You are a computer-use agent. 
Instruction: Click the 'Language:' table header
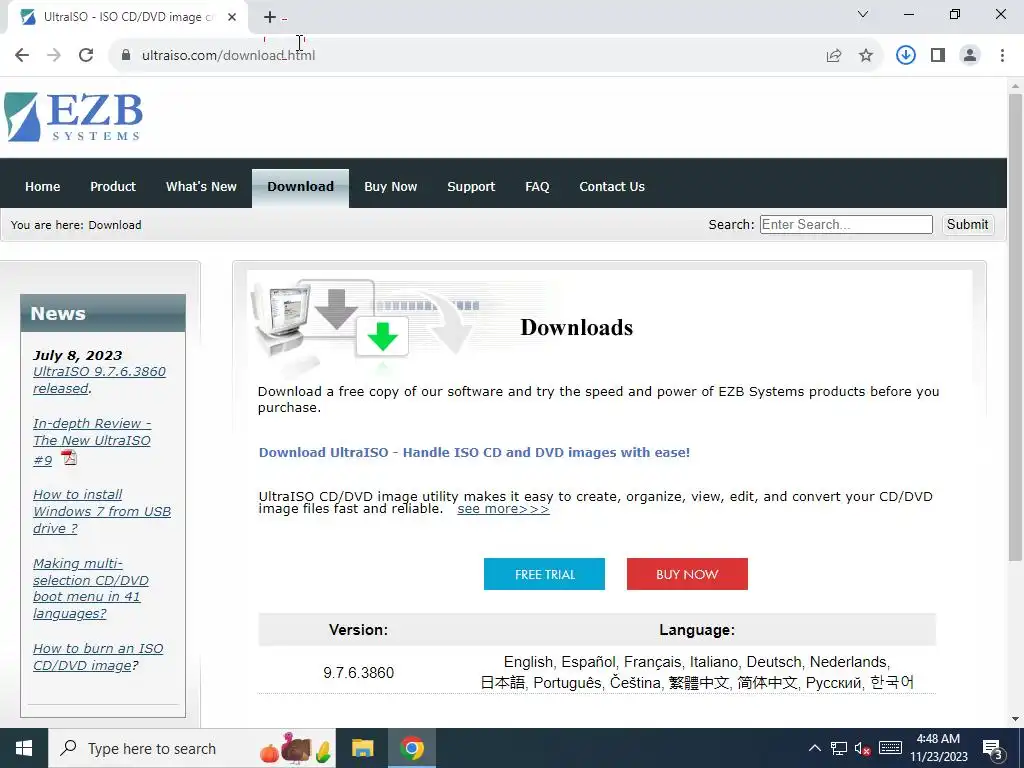pos(697,630)
